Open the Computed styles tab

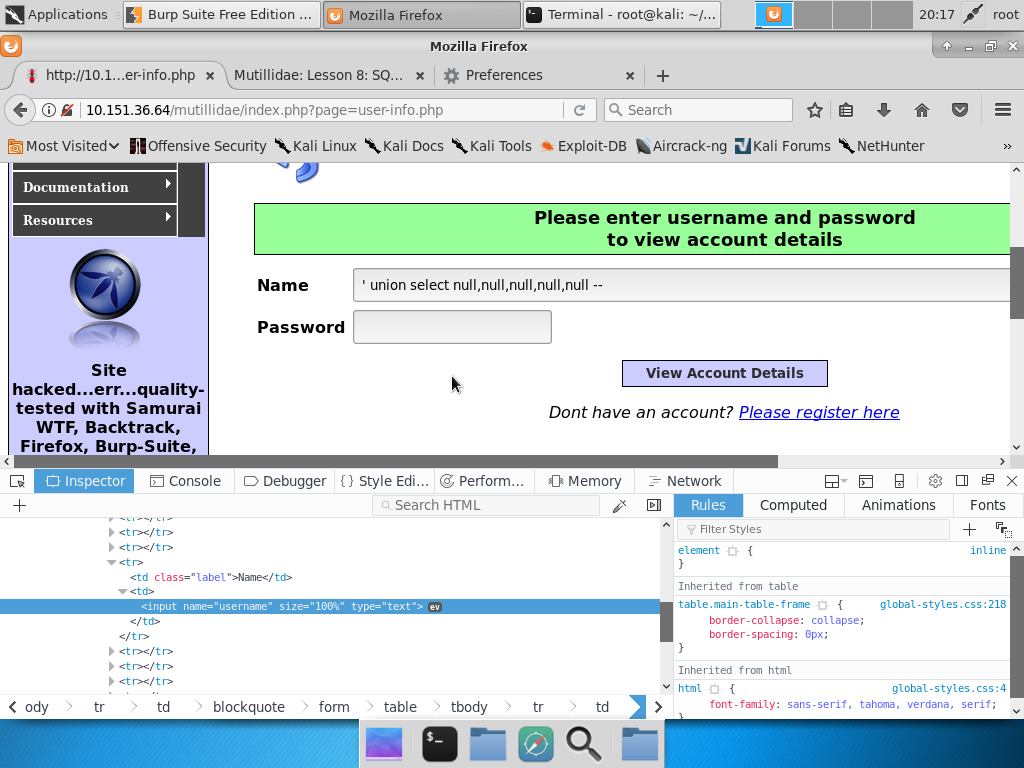[793, 505]
